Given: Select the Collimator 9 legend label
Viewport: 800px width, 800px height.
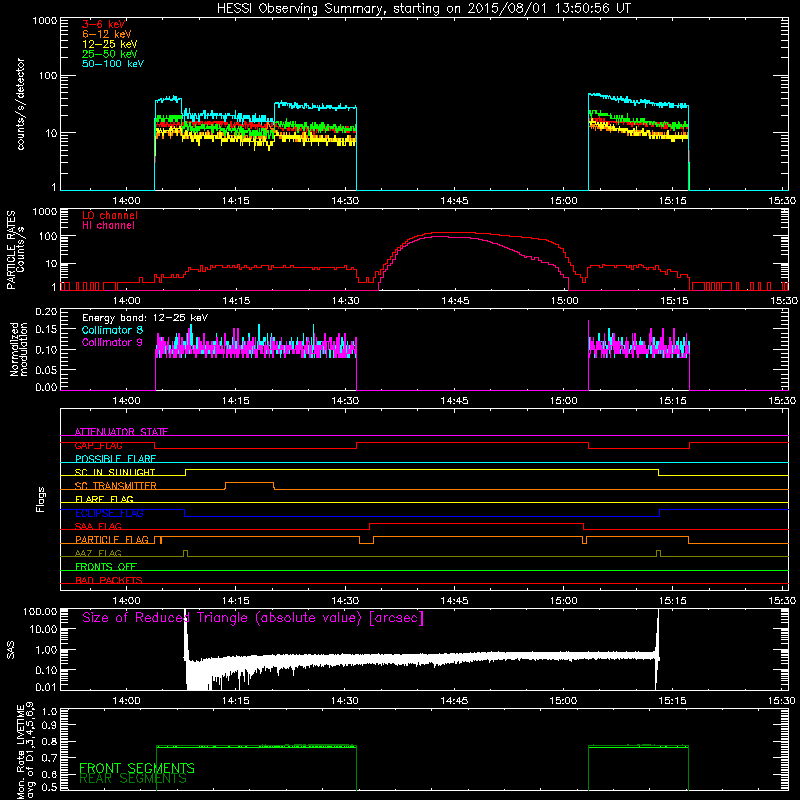Looking at the screenshot, I should point(112,342).
